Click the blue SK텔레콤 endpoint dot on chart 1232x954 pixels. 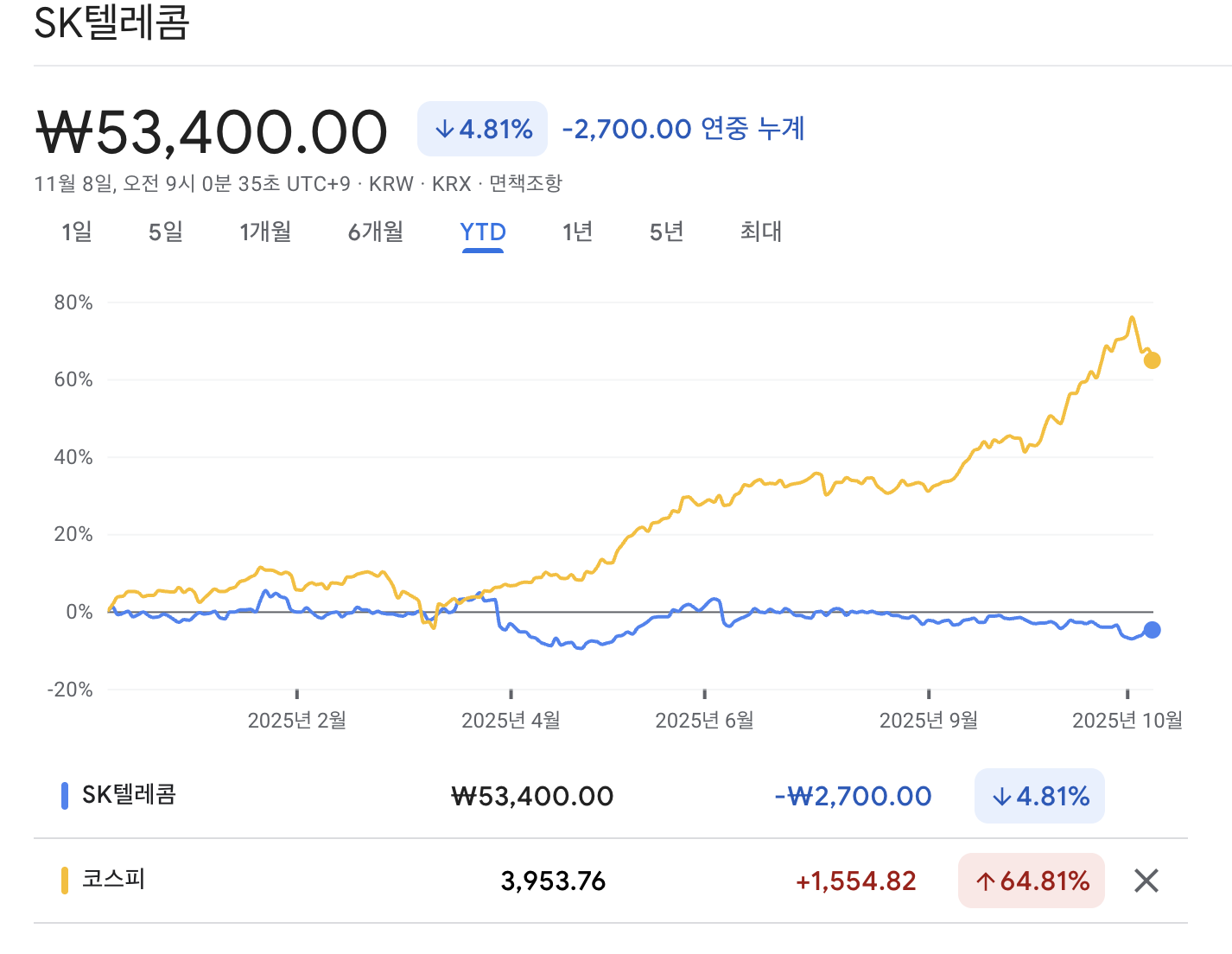(x=1152, y=630)
